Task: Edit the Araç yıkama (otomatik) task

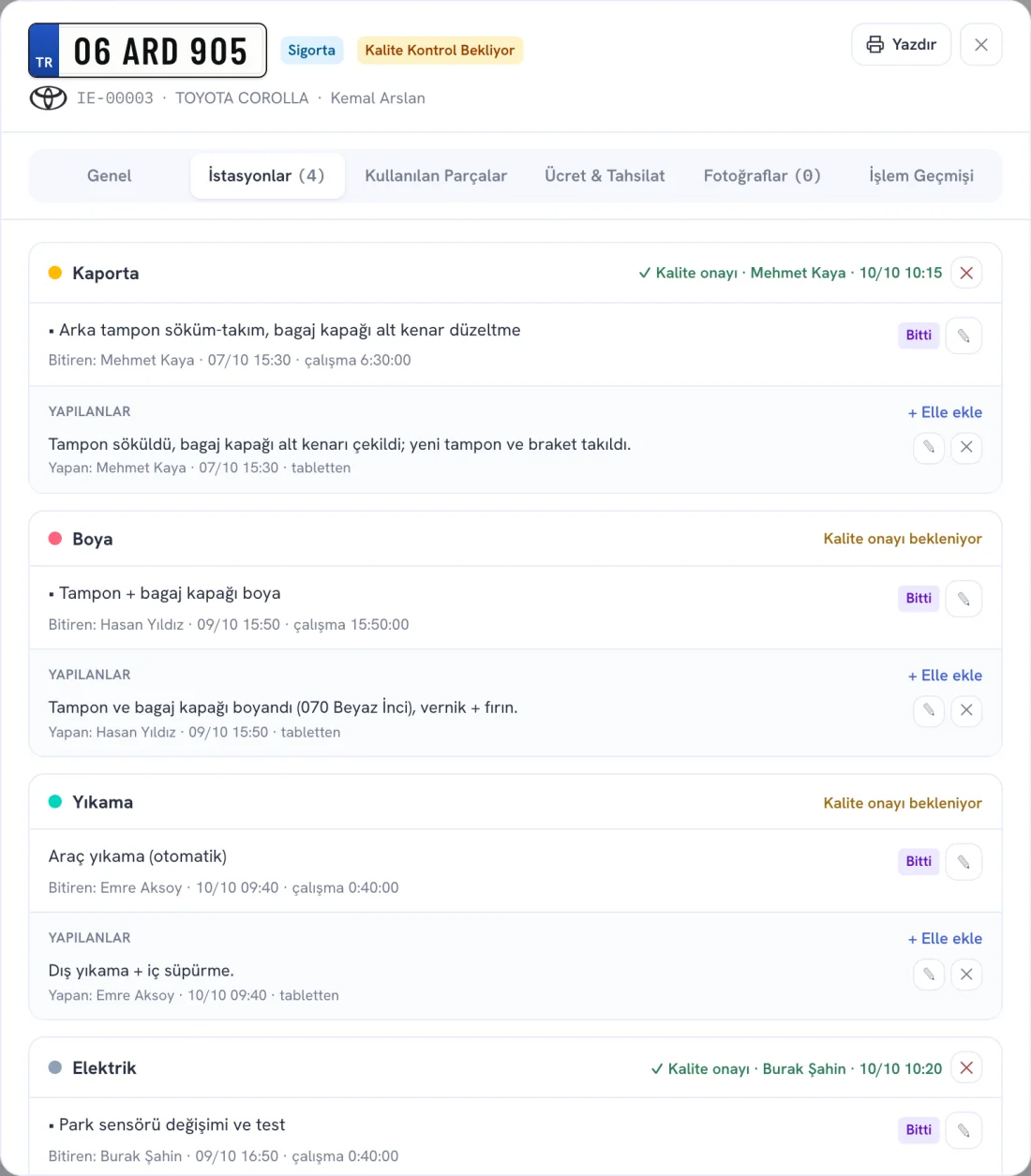Action: pyautogui.click(x=964, y=862)
